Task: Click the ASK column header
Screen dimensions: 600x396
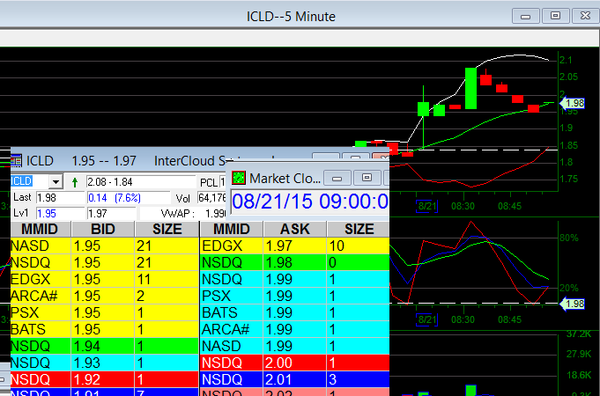Action: [x=295, y=229]
